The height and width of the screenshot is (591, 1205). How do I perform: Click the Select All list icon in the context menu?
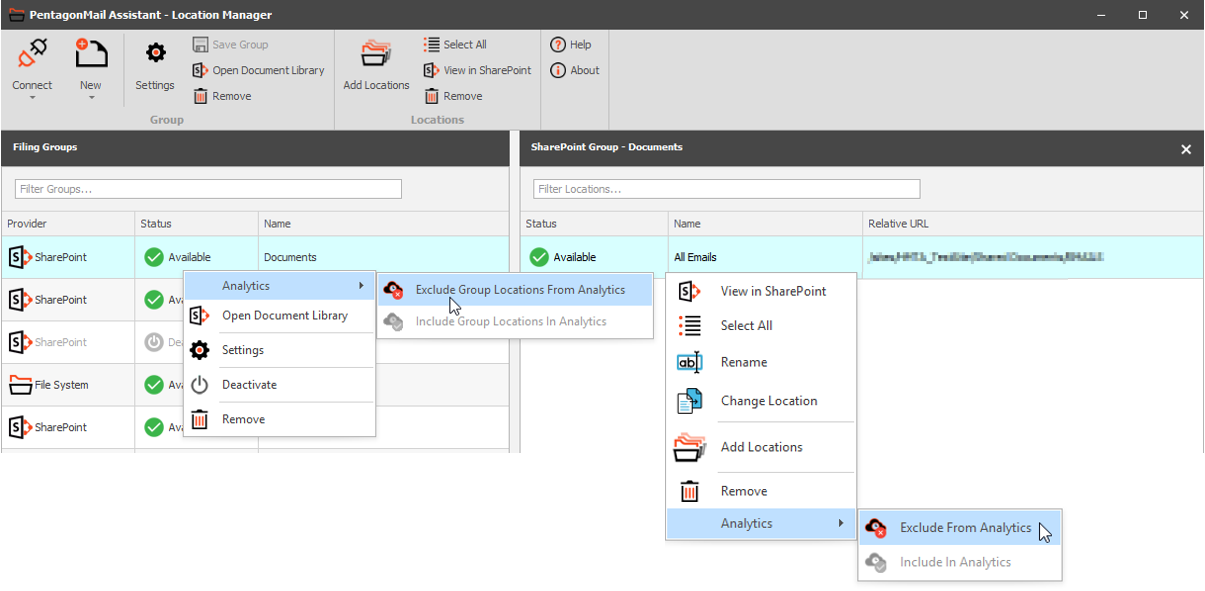[x=690, y=325]
